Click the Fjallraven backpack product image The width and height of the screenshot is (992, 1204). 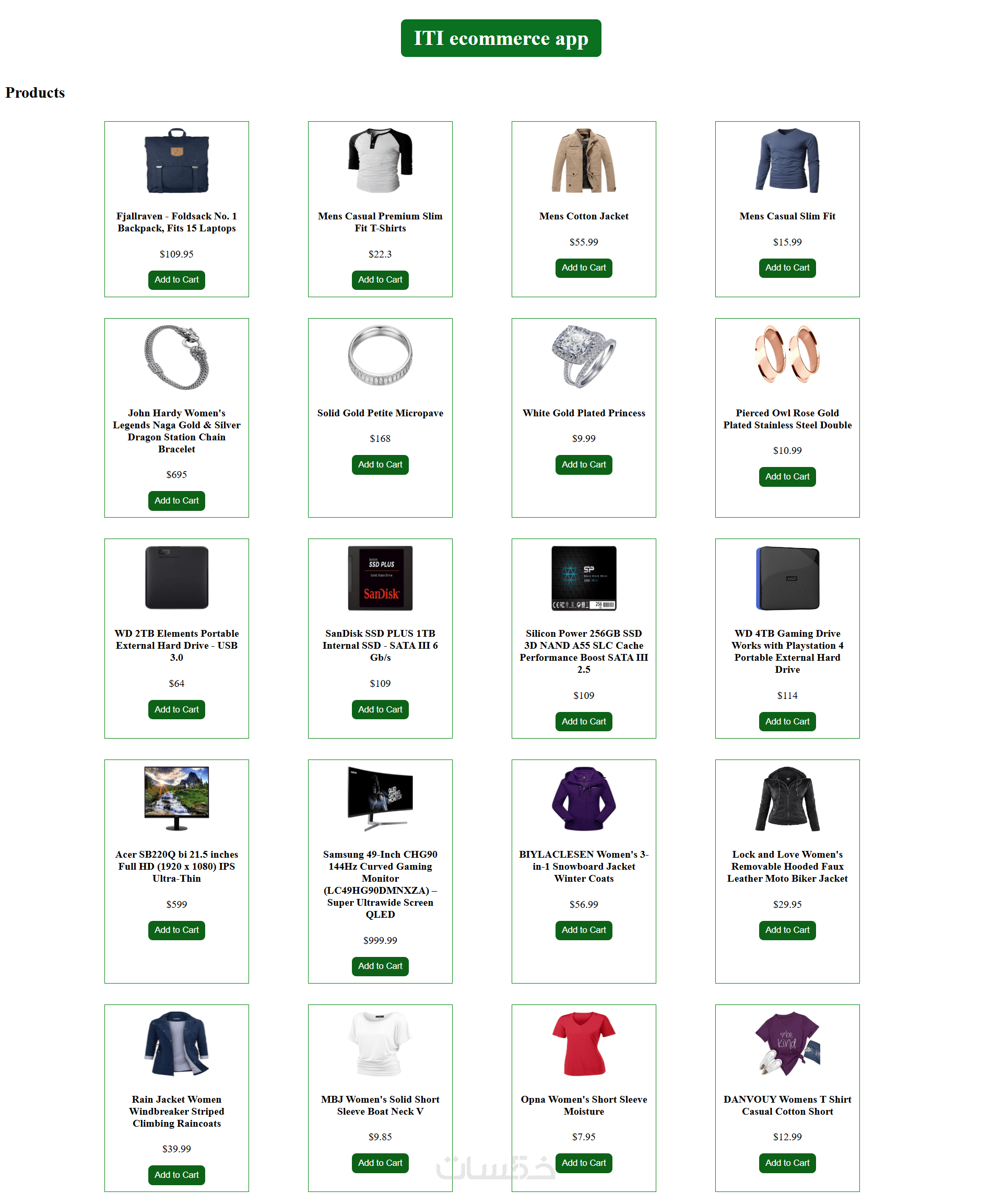[x=176, y=161]
